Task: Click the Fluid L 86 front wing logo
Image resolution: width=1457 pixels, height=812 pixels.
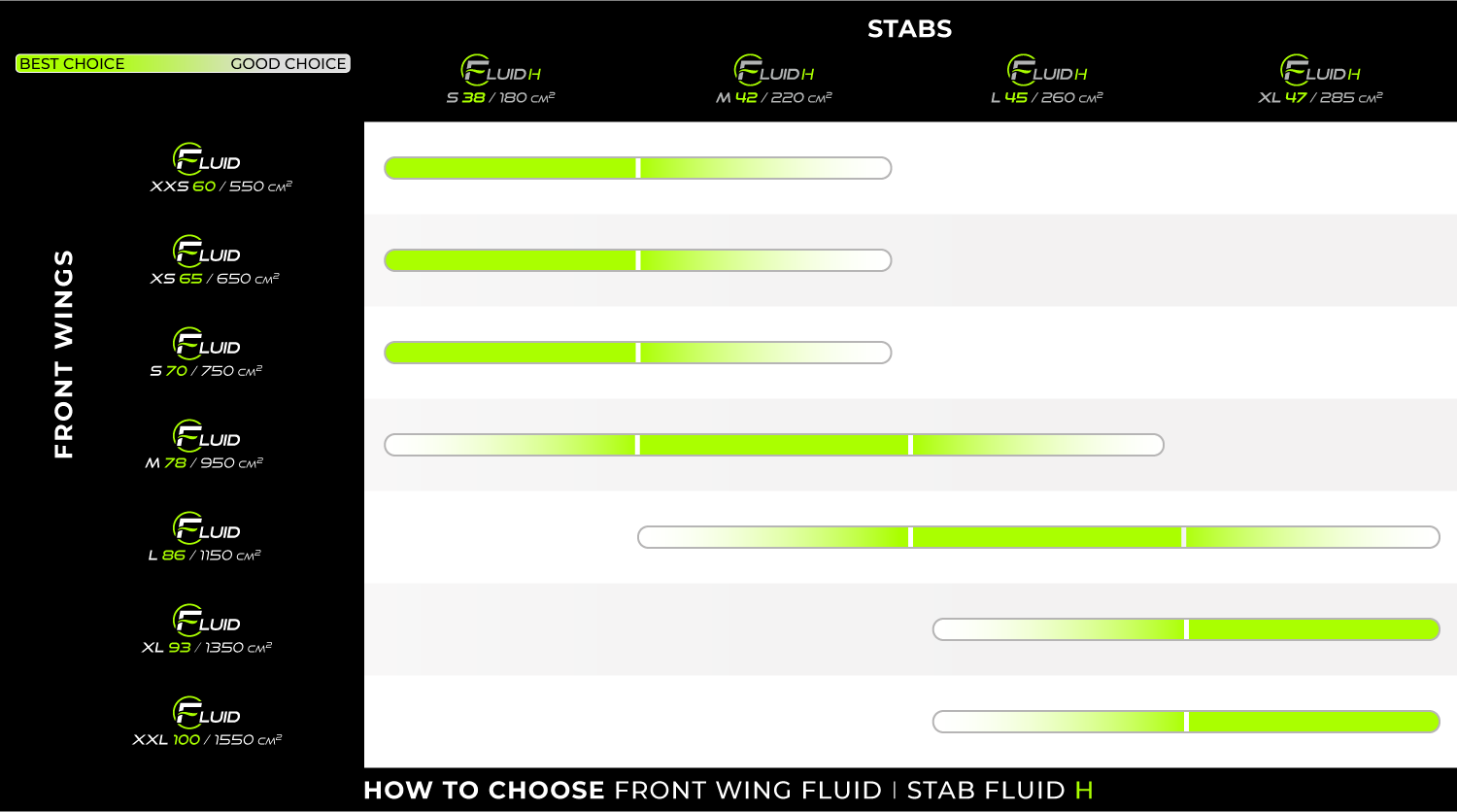Action: pyautogui.click(x=206, y=527)
